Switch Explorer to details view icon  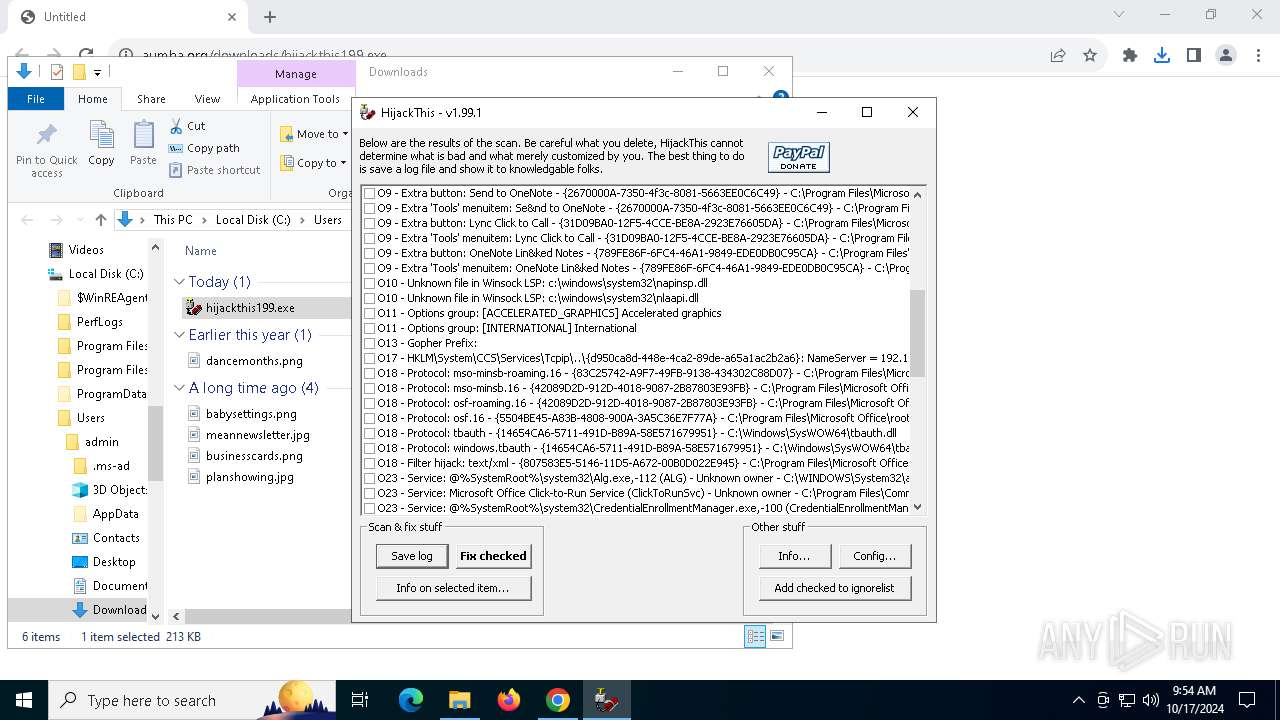pyautogui.click(x=755, y=636)
